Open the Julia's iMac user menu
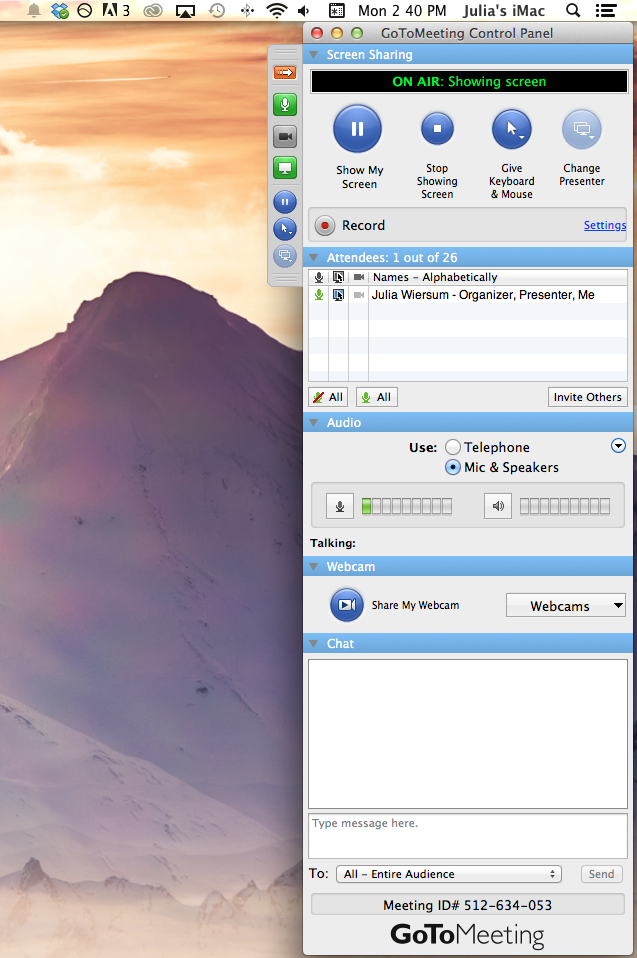This screenshot has width=637, height=958. [504, 10]
